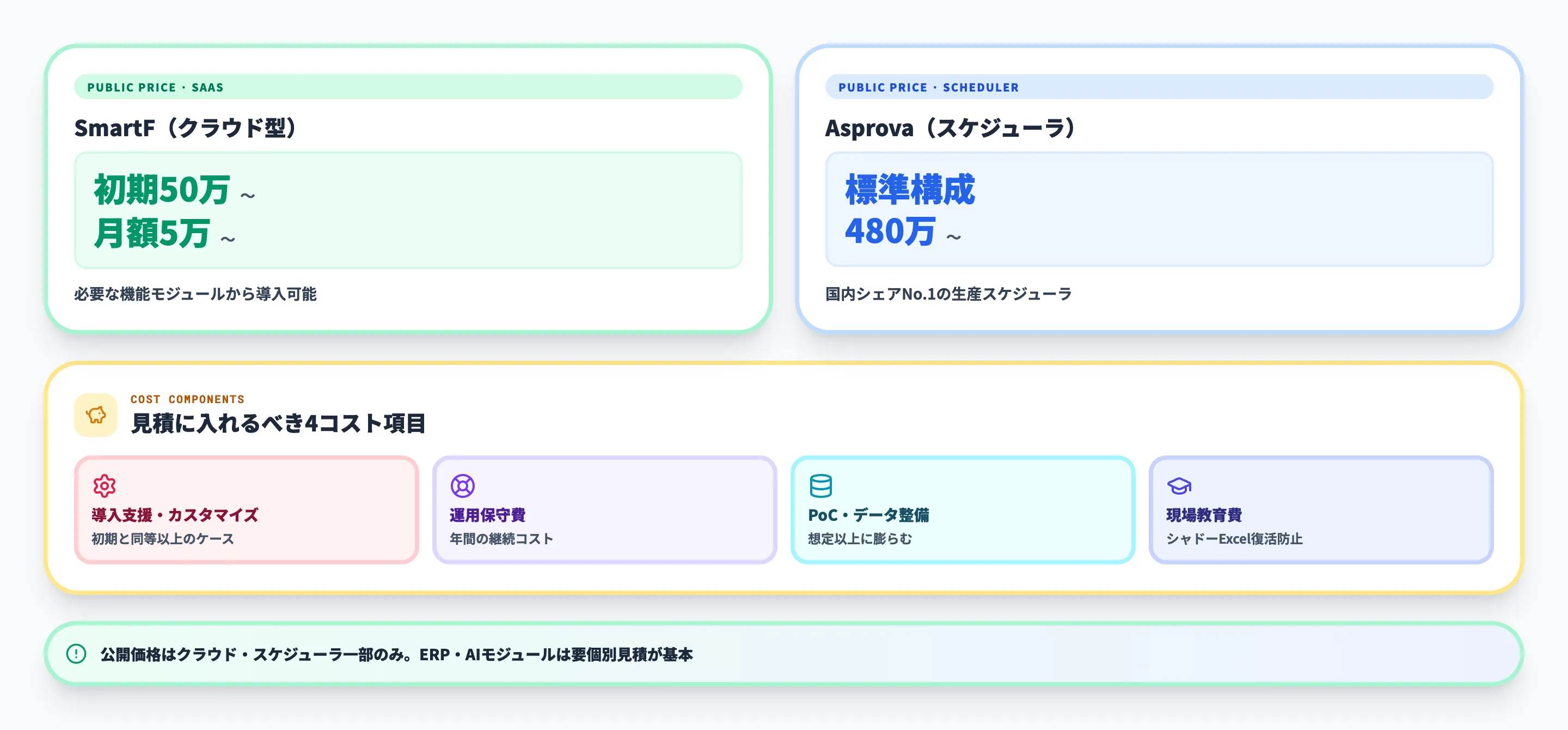Select the PUBLIC PRICE · SAAS badge
The image size is (1568, 730).
tap(408, 87)
